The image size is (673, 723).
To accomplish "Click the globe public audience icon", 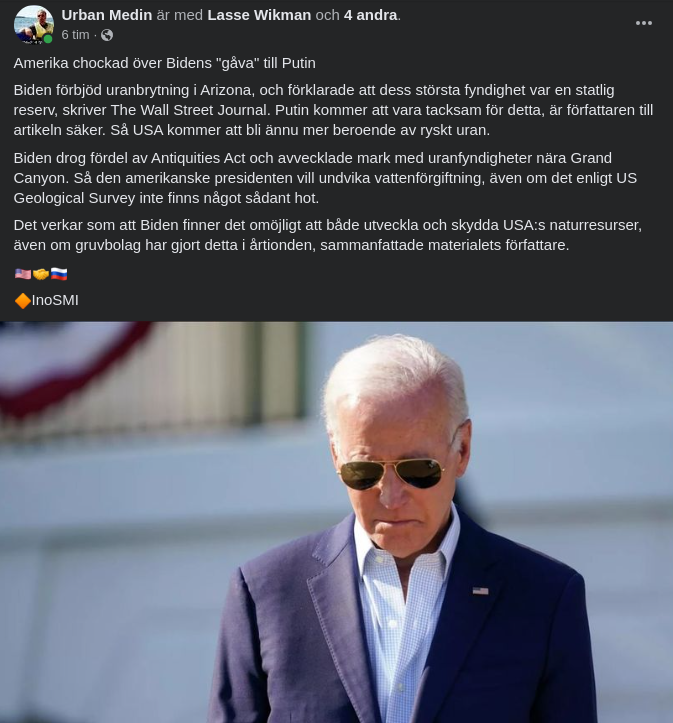I will (107, 35).
